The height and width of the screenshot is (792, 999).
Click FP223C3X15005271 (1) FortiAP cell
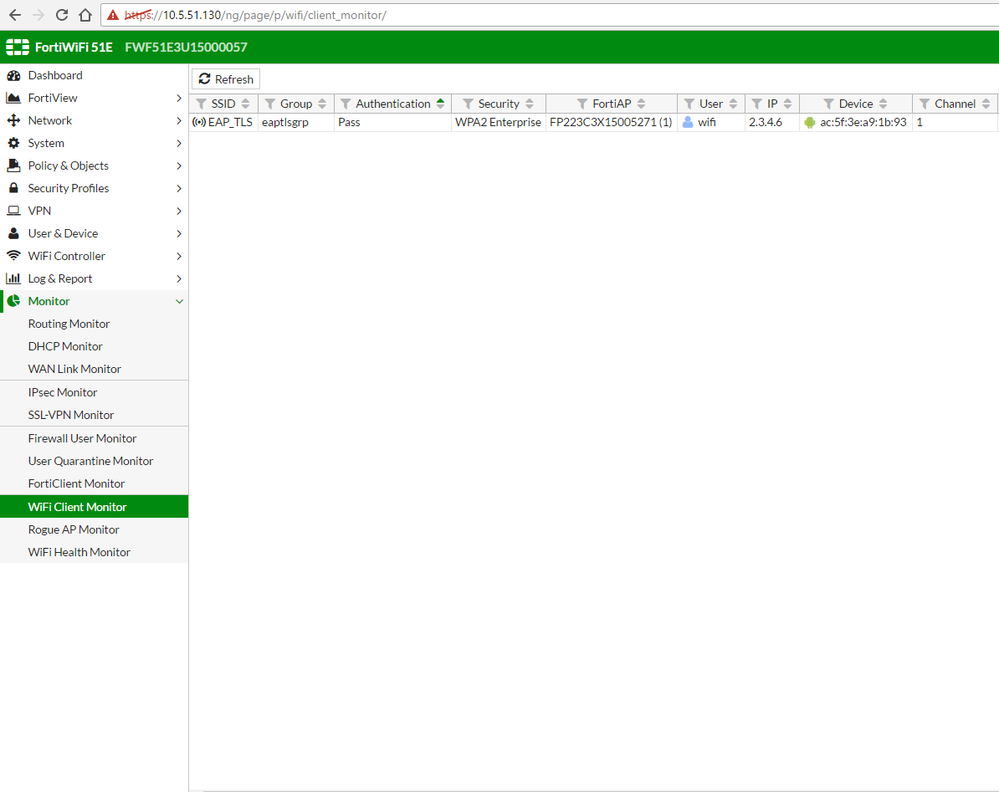pos(611,122)
